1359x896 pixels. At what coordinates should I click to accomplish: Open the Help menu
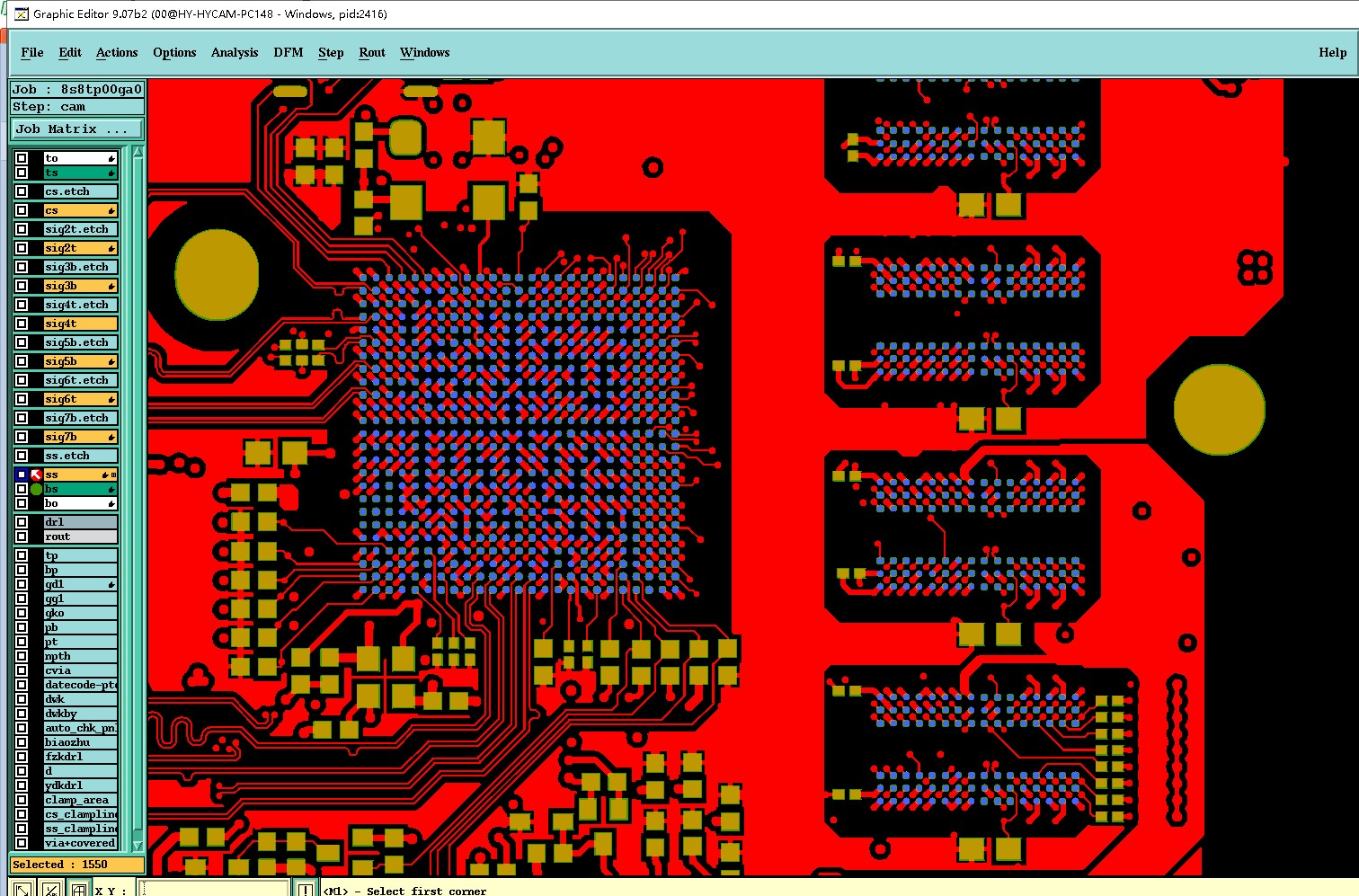(1333, 52)
